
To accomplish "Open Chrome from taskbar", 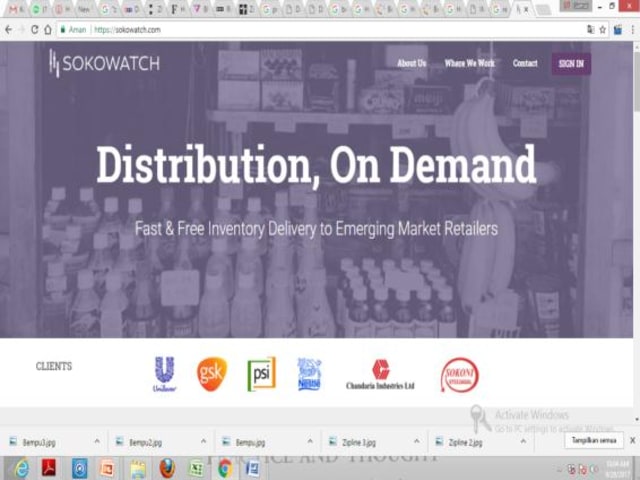I will (224, 468).
